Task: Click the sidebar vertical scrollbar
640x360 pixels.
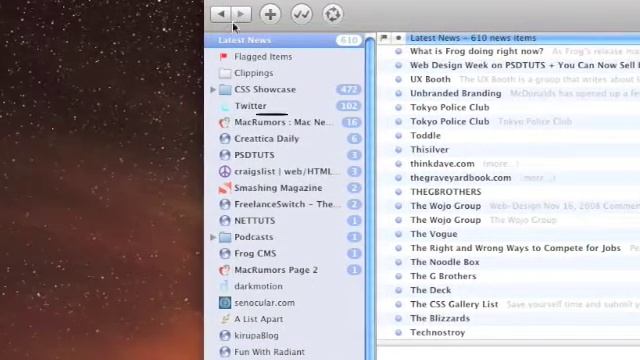Action: (x=370, y=198)
